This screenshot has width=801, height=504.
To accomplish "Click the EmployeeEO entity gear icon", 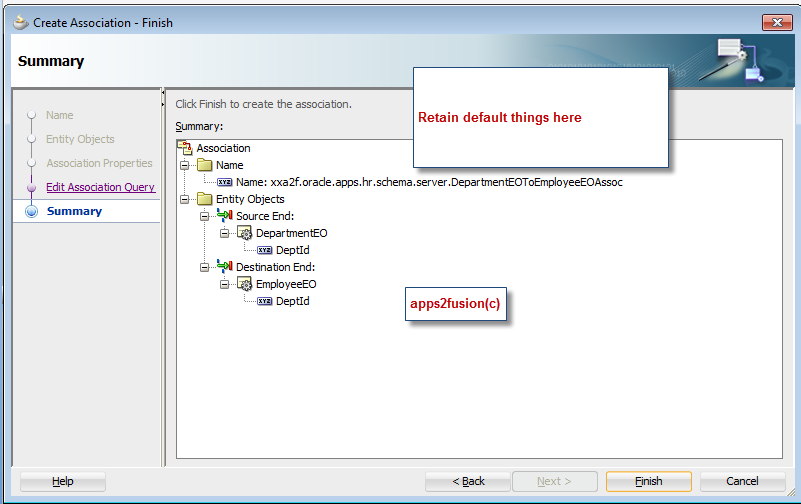I will 245,284.
